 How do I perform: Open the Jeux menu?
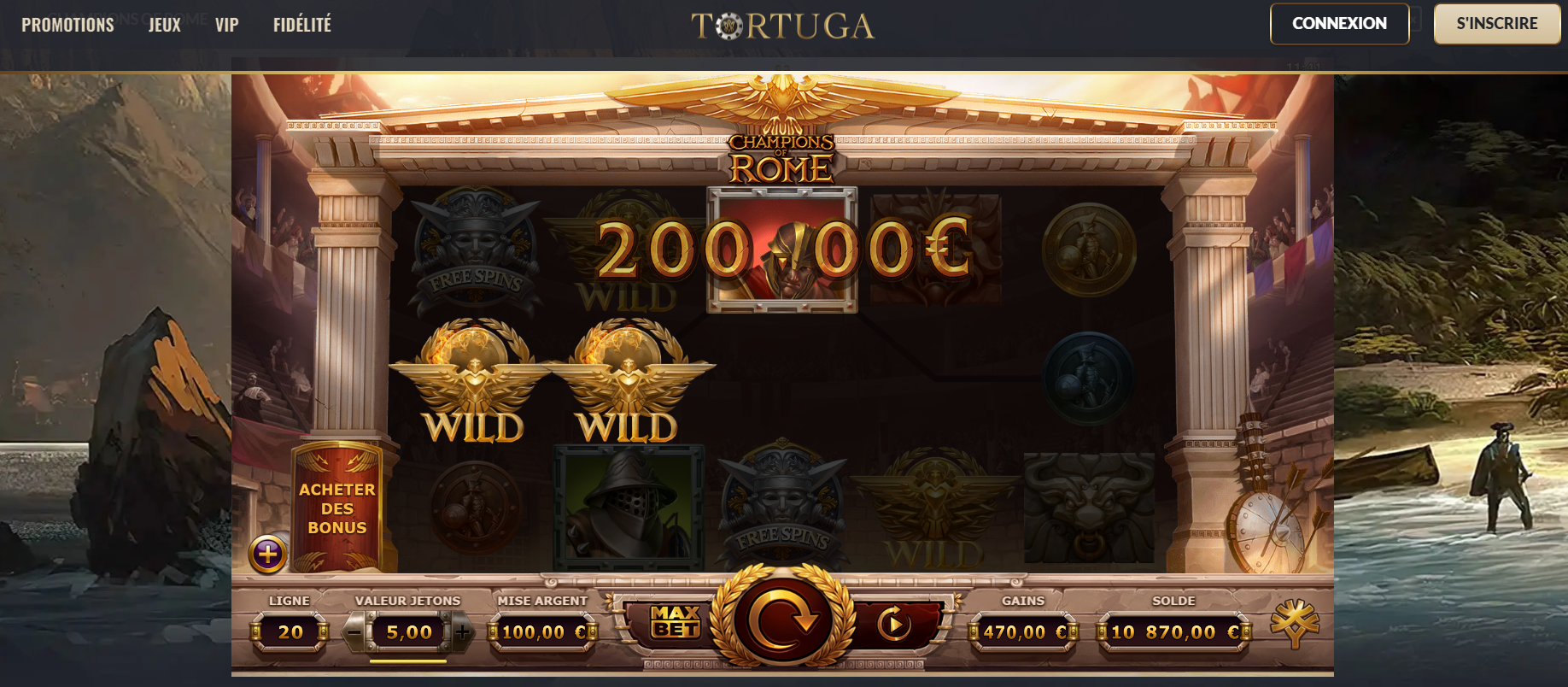coord(165,25)
